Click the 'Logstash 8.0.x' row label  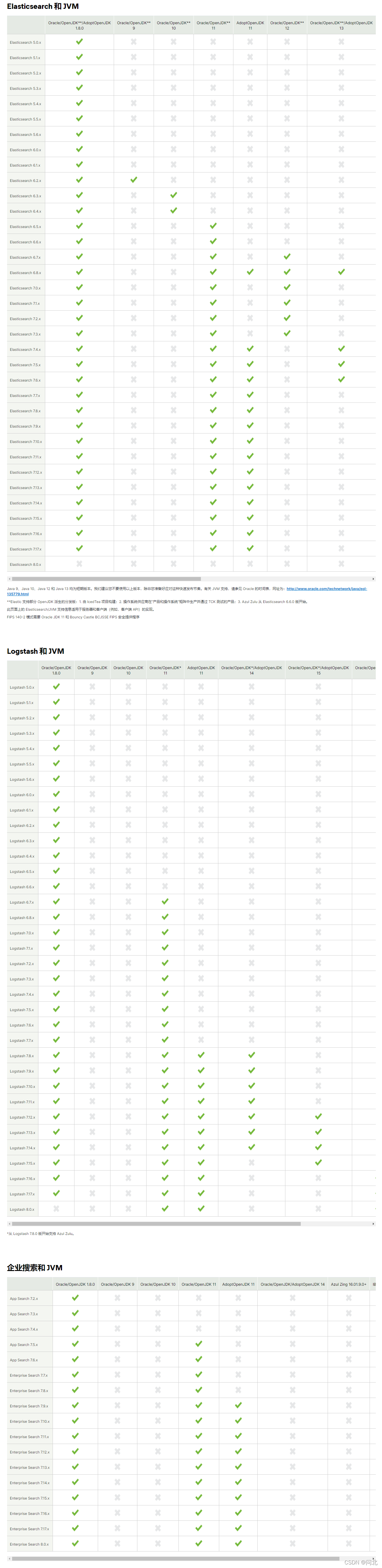pyautogui.click(x=22, y=1210)
